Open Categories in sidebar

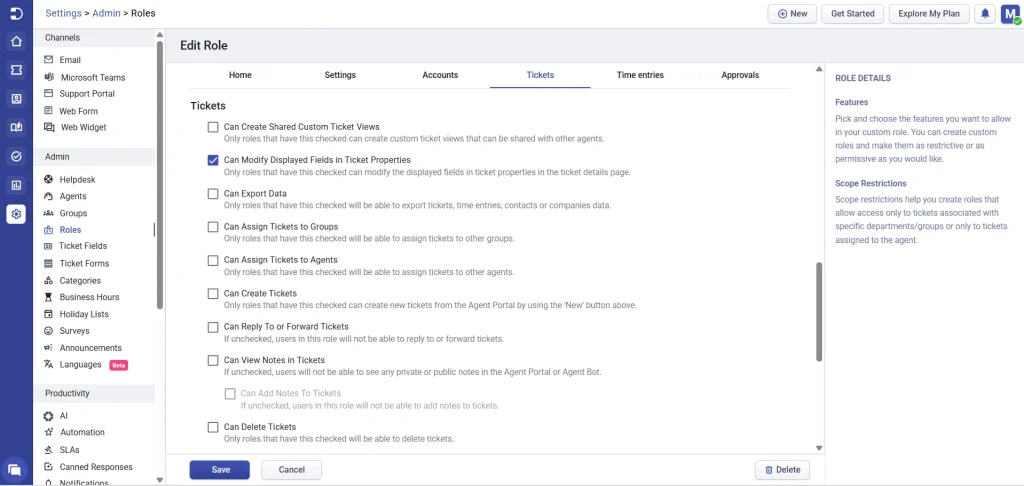(80, 280)
